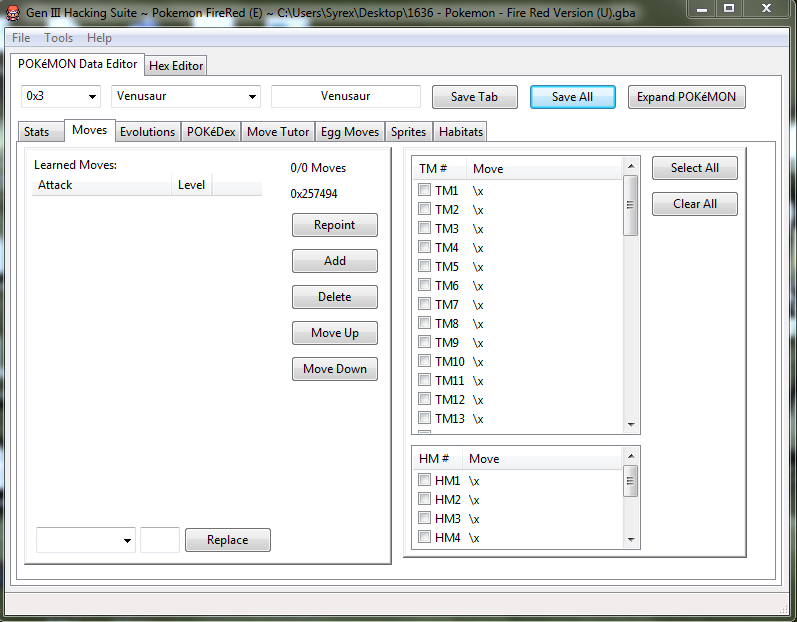Click the 0x257494 offset text

[314, 194]
